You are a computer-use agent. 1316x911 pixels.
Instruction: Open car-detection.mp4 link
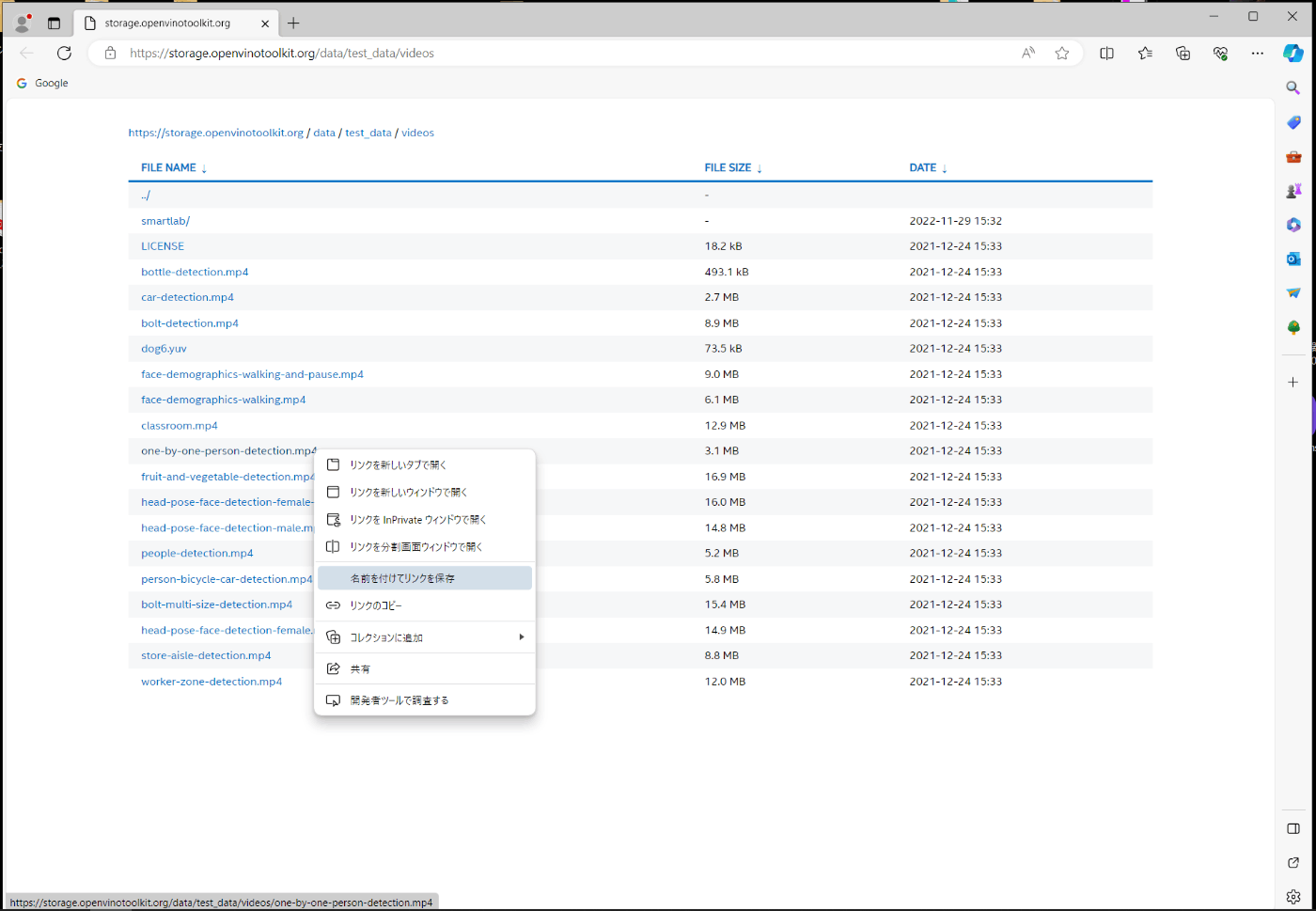(x=187, y=297)
